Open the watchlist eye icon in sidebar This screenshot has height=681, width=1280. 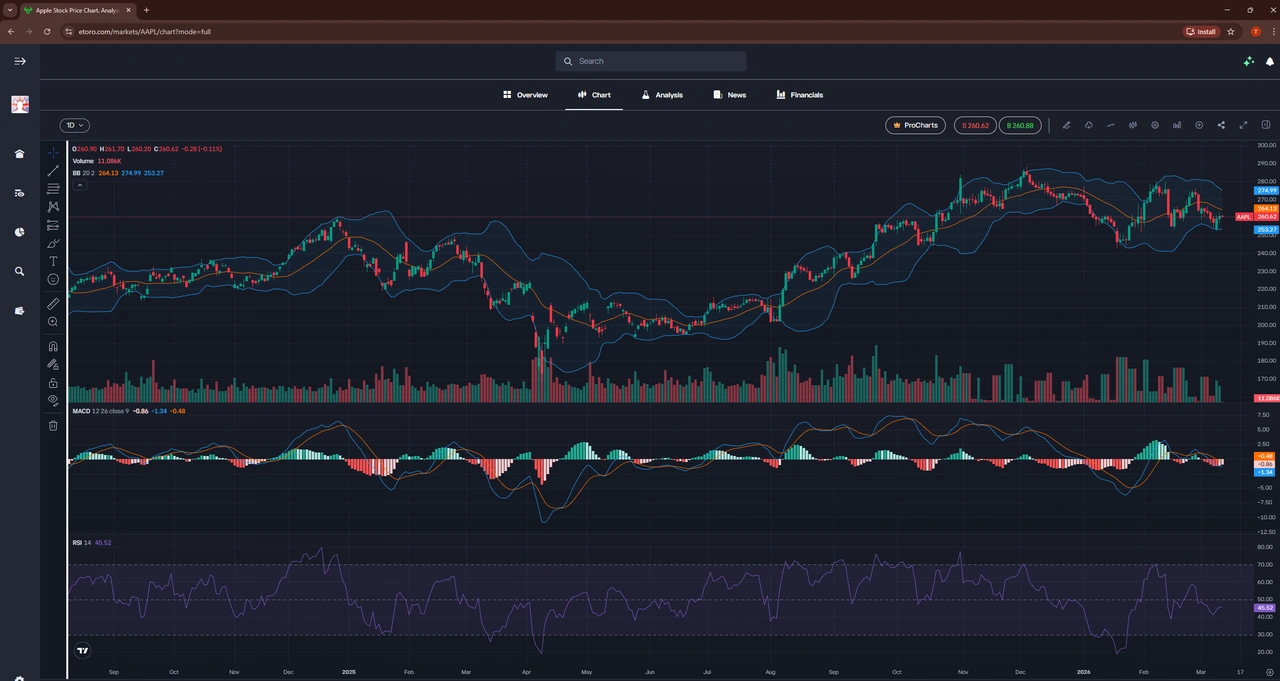point(19,193)
